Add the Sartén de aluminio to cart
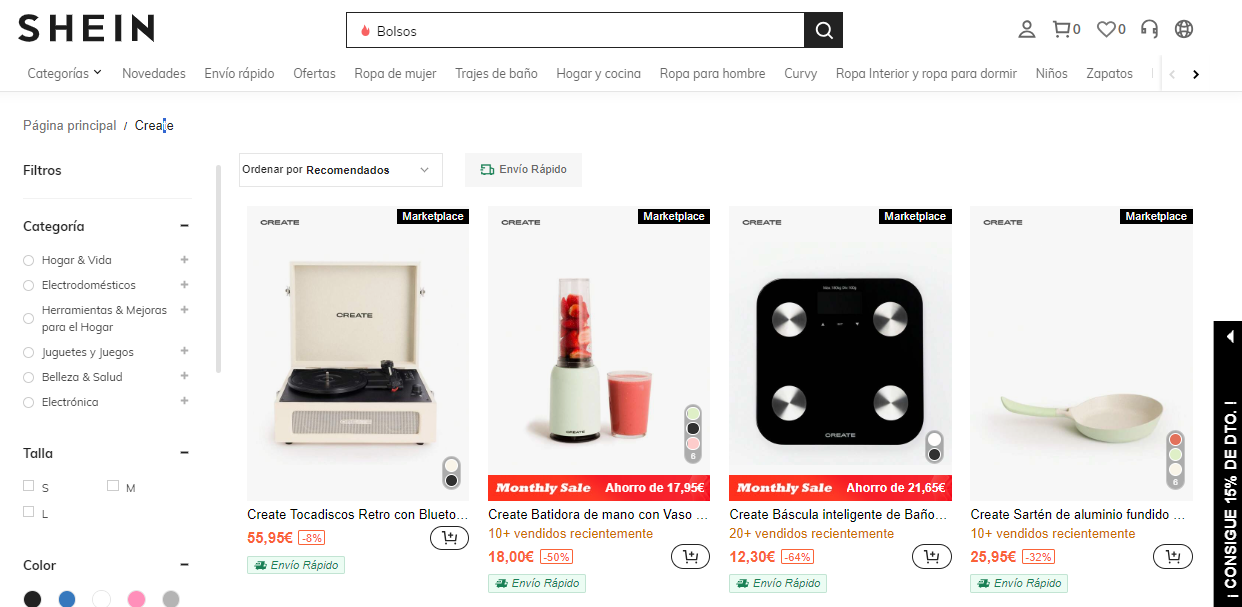Viewport: 1242px width, 607px height. pos(1172,556)
